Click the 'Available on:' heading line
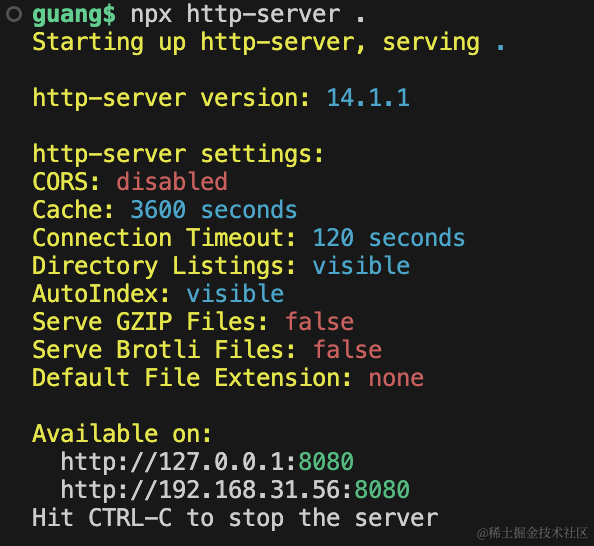Screen dimensions: 594x546 coord(122,433)
